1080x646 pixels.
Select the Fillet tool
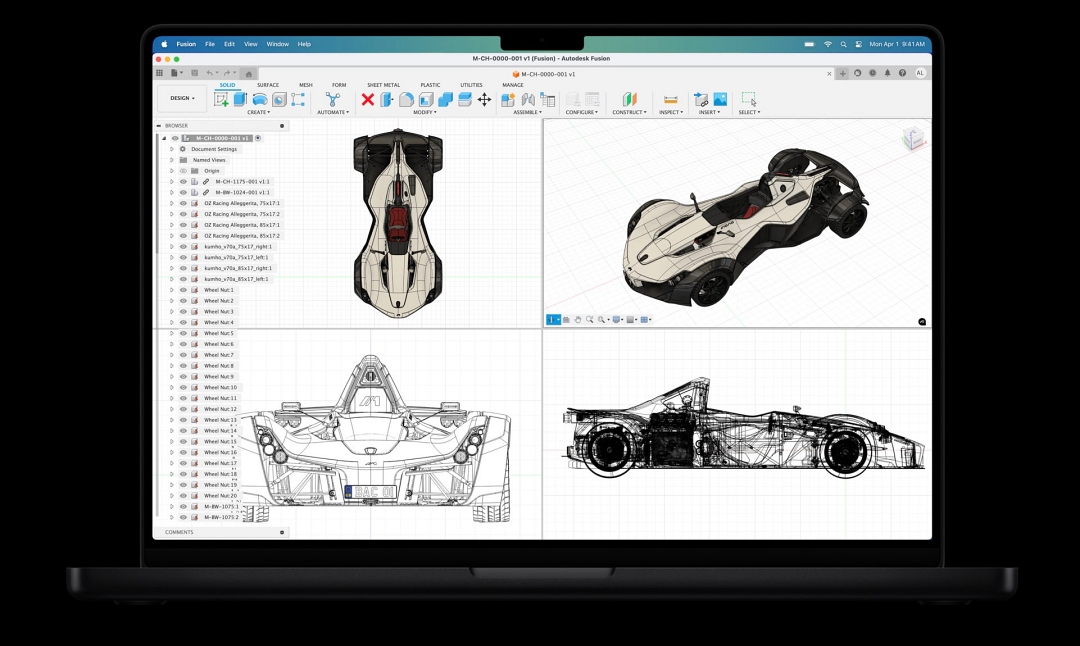point(406,100)
